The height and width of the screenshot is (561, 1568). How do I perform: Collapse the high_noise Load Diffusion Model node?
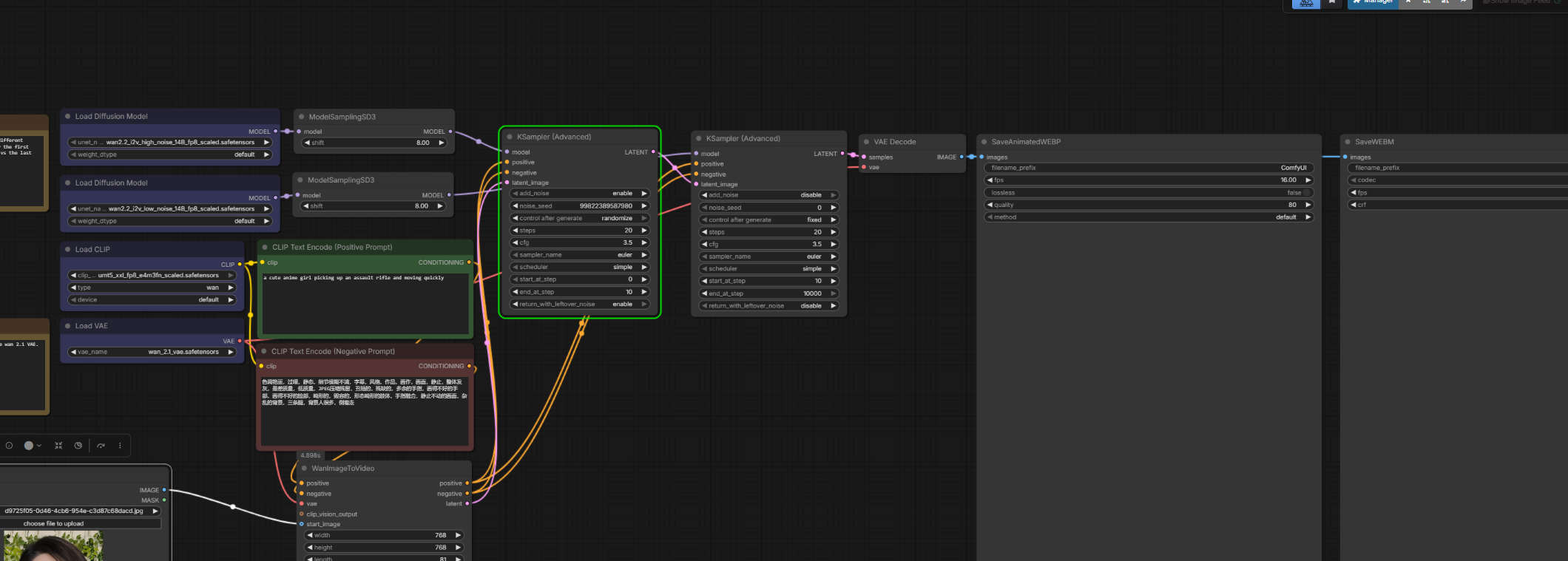click(68, 117)
